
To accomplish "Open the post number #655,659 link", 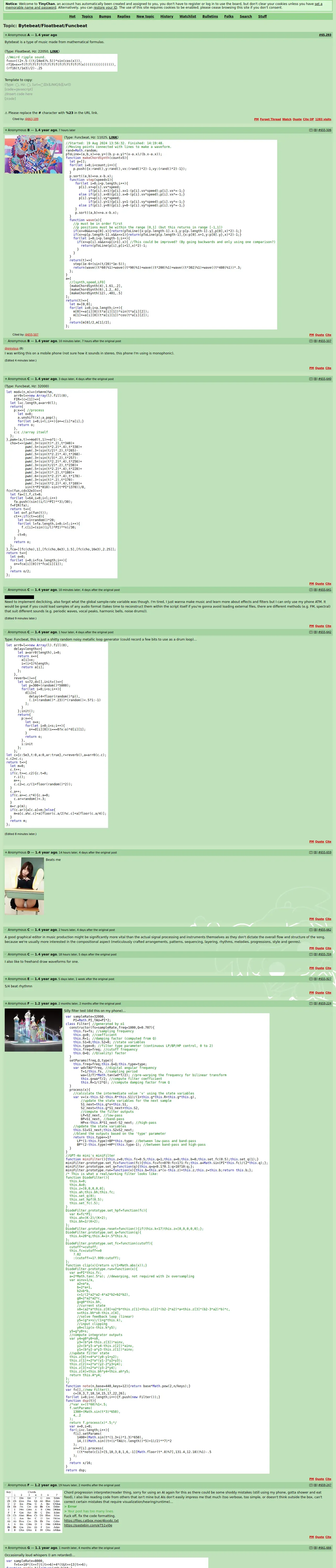I will [x=325, y=853].
